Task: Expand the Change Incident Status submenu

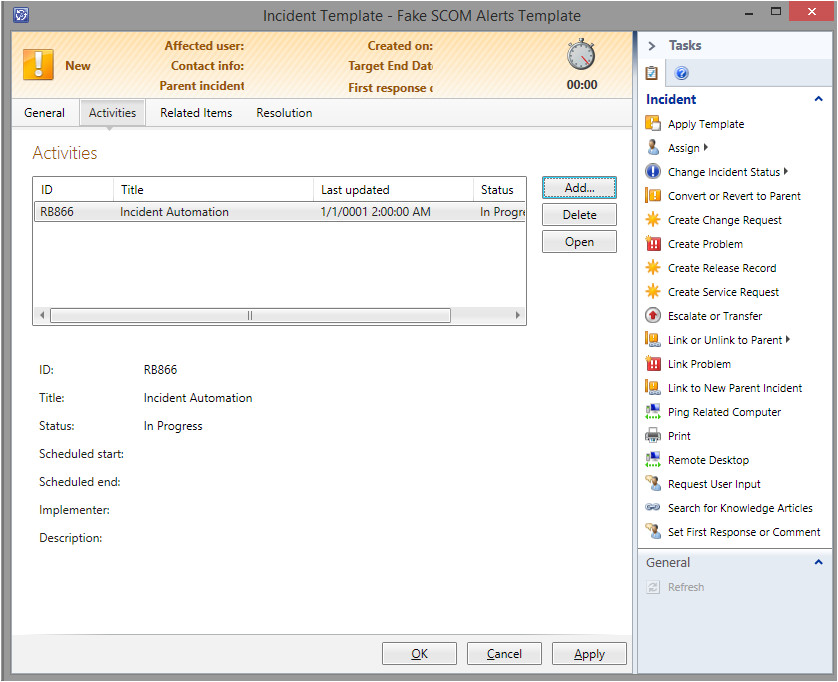Action: tap(786, 172)
